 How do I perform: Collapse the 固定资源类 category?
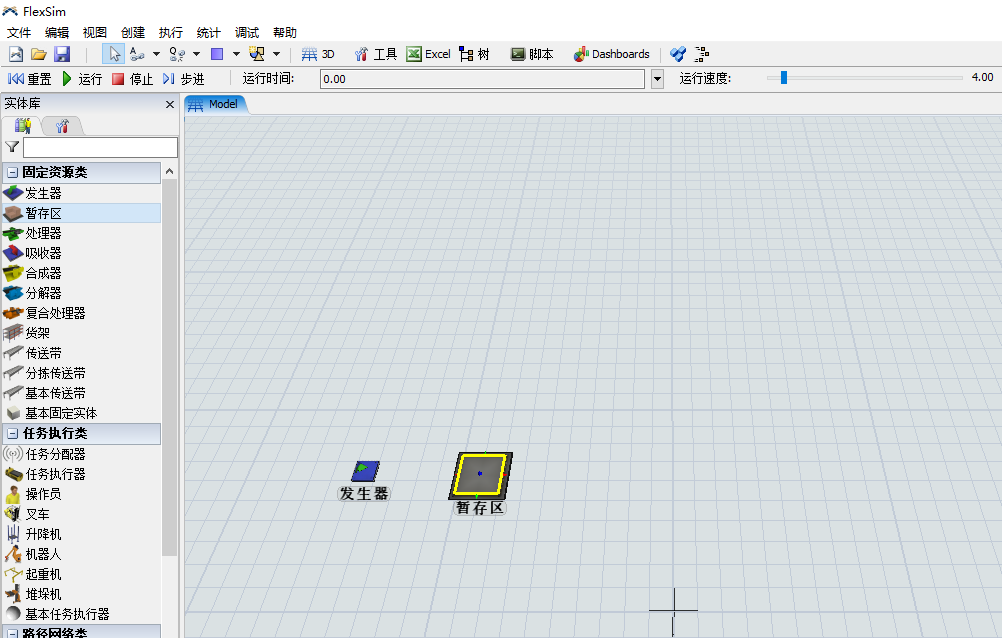pyautogui.click(x=13, y=173)
